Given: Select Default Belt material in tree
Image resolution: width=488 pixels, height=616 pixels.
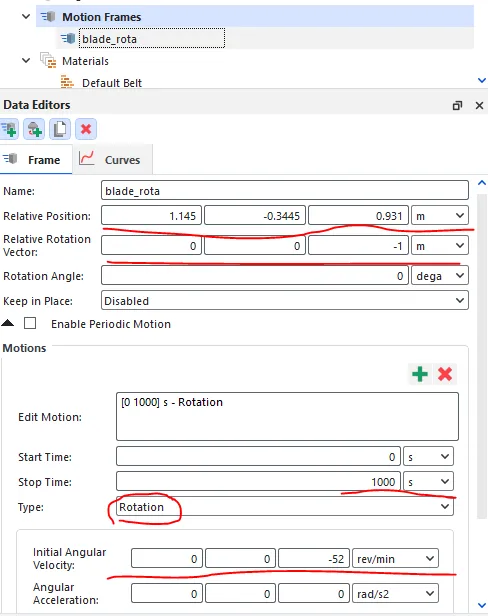Looking at the screenshot, I should tap(112, 83).
